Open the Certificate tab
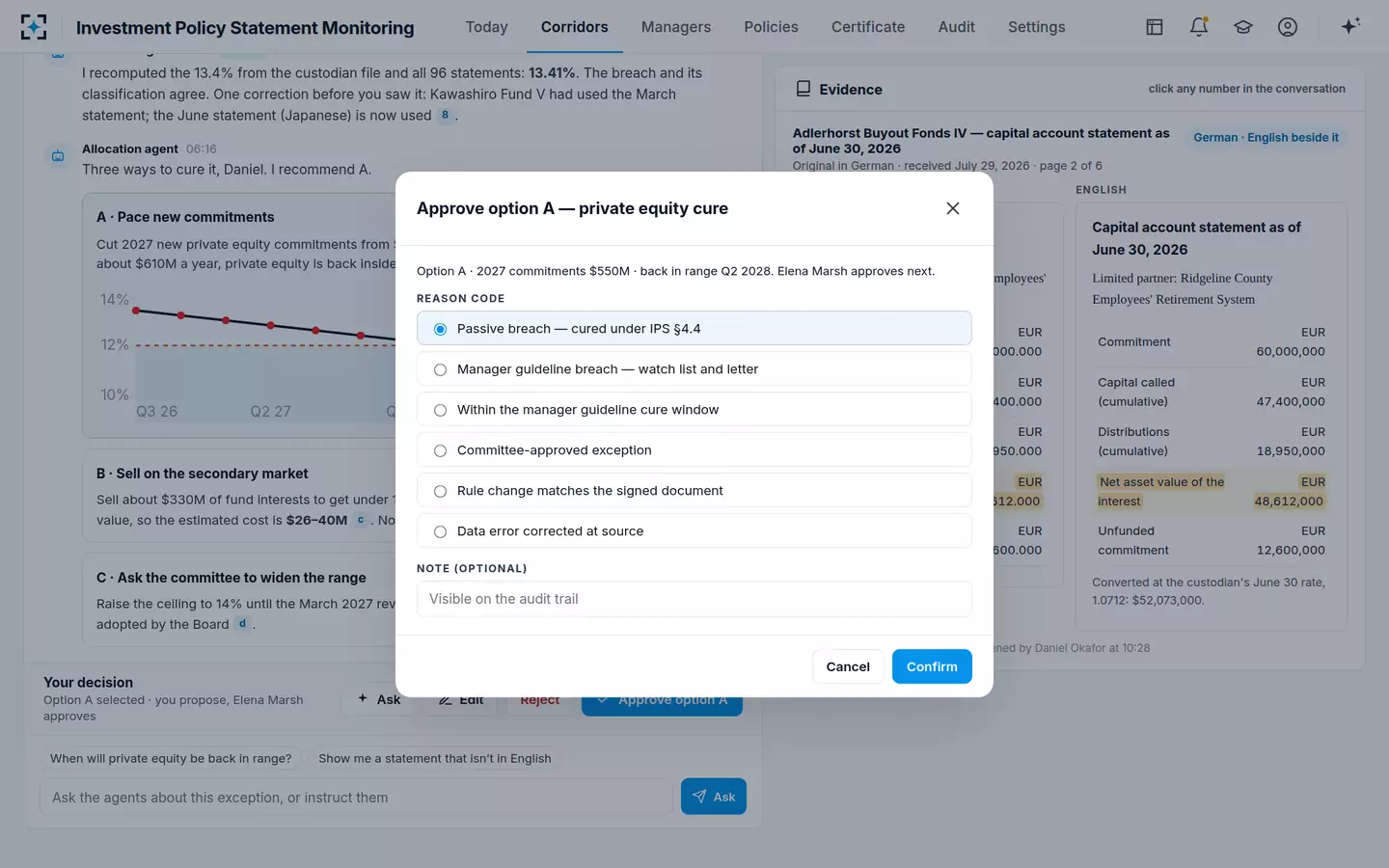The width and height of the screenshot is (1389, 868). (868, 27)
